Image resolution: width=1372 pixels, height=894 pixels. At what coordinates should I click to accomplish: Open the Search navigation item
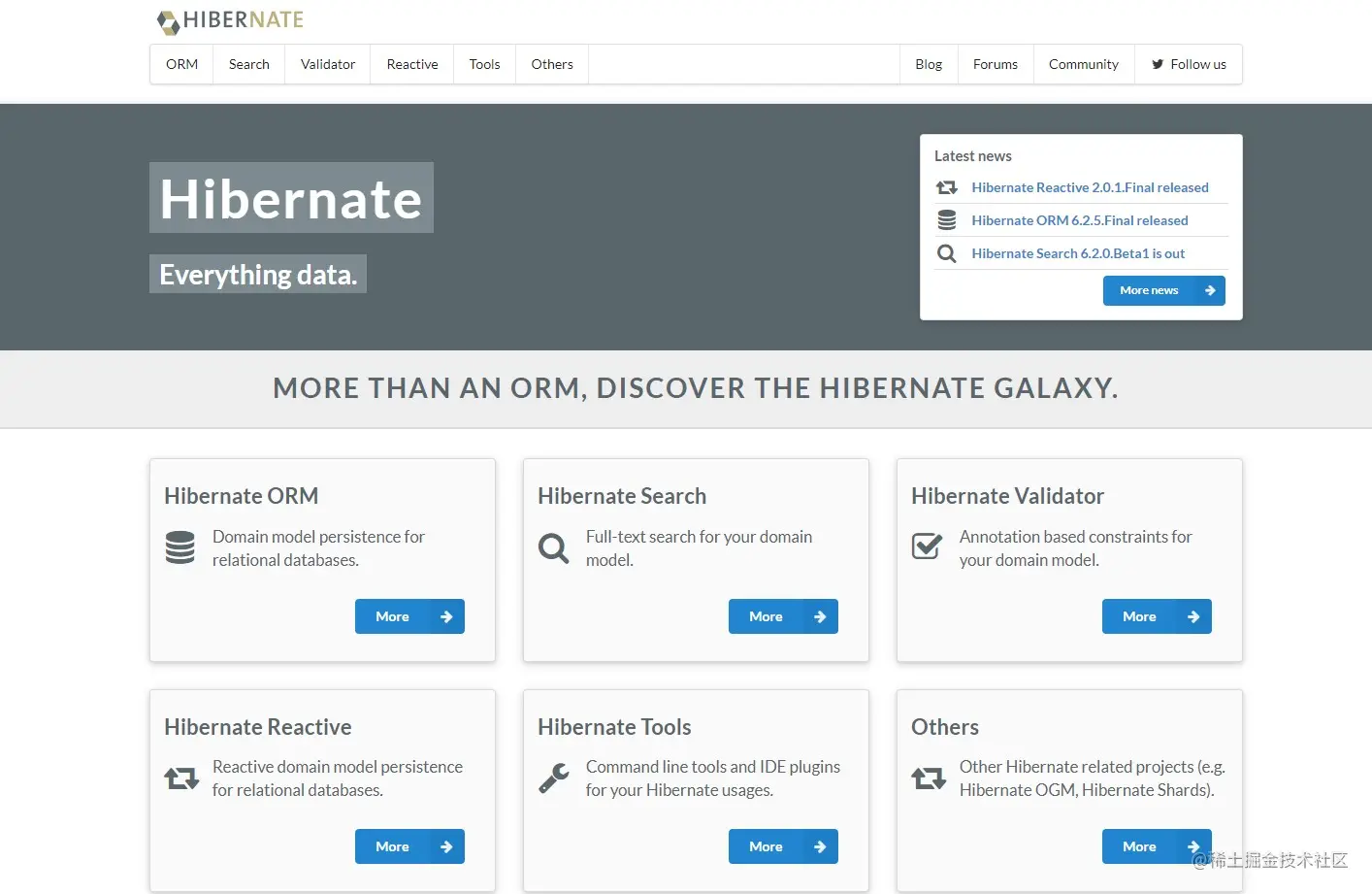pos(249,64)
